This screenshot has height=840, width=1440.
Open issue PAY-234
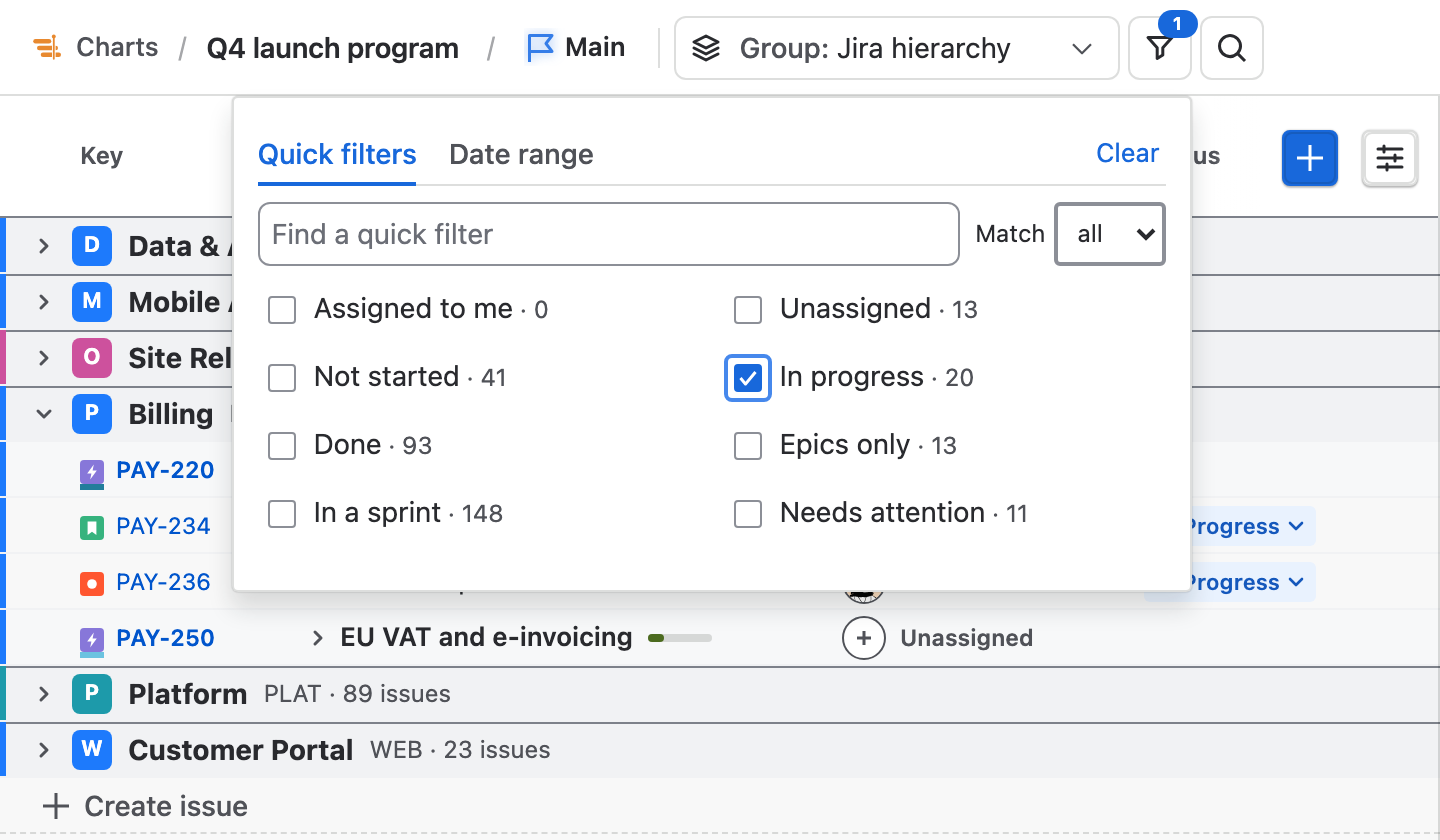[x=163, y=526]
